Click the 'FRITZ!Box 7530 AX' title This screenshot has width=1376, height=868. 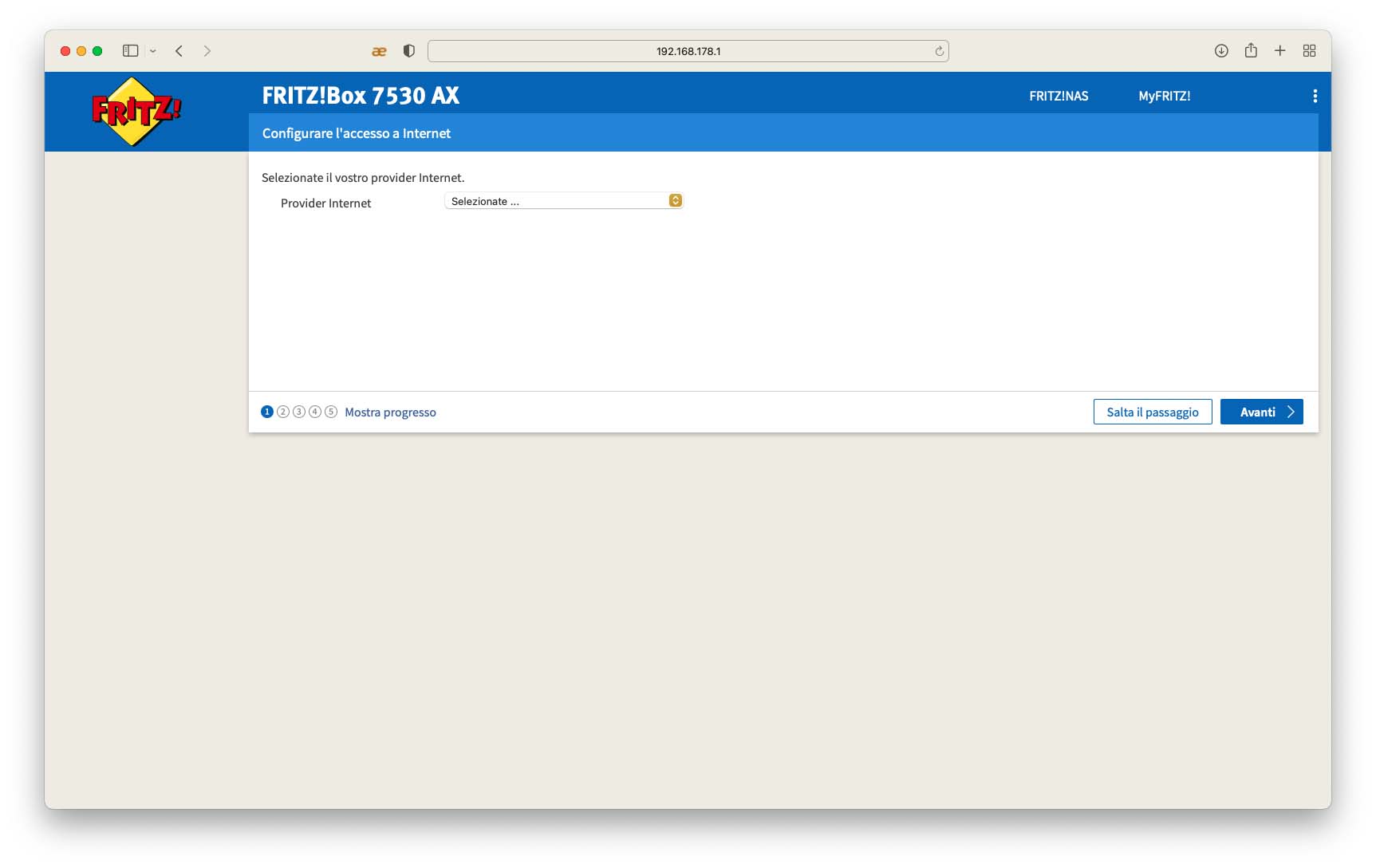361,96
